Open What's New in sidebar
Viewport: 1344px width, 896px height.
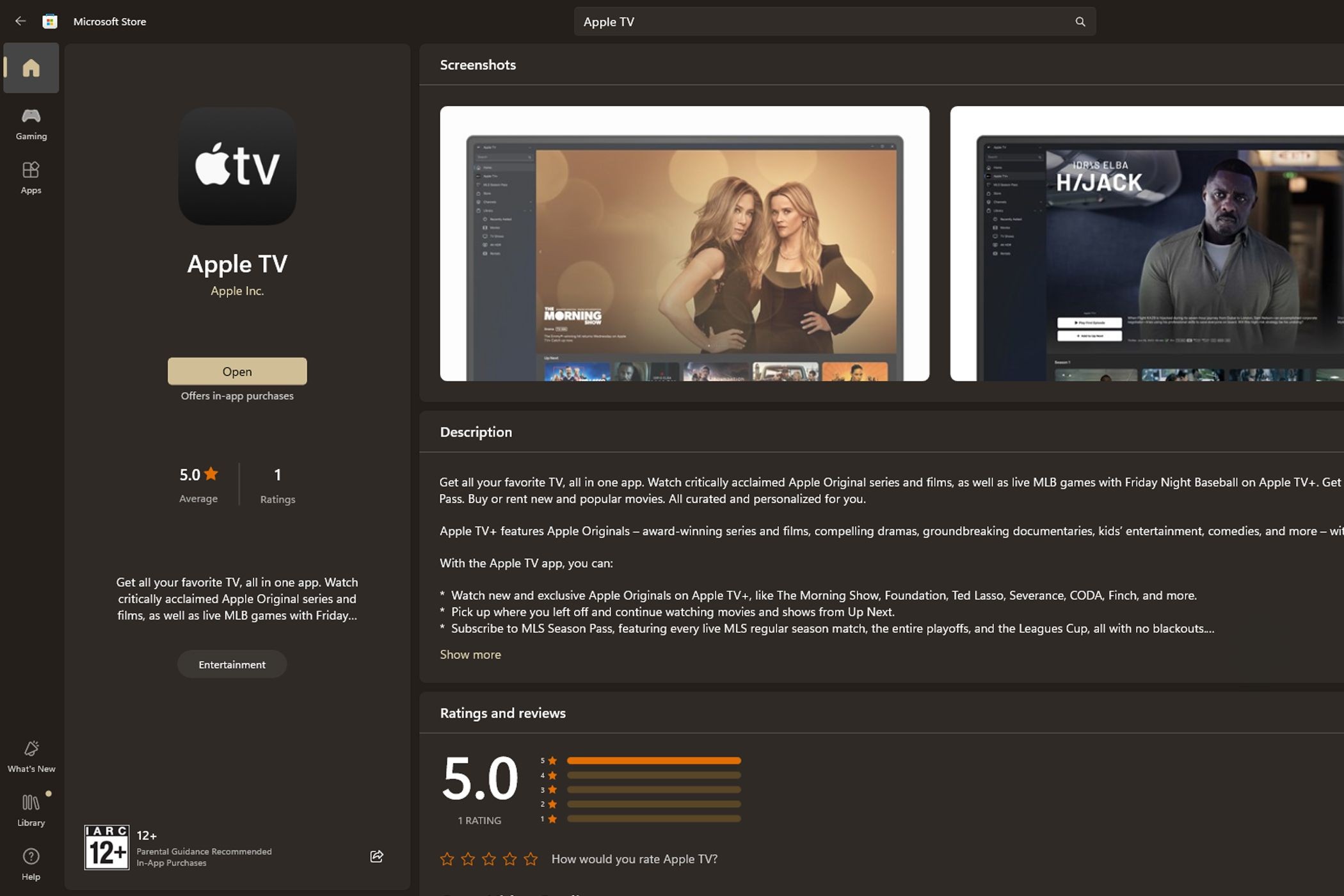click(31, 756)
